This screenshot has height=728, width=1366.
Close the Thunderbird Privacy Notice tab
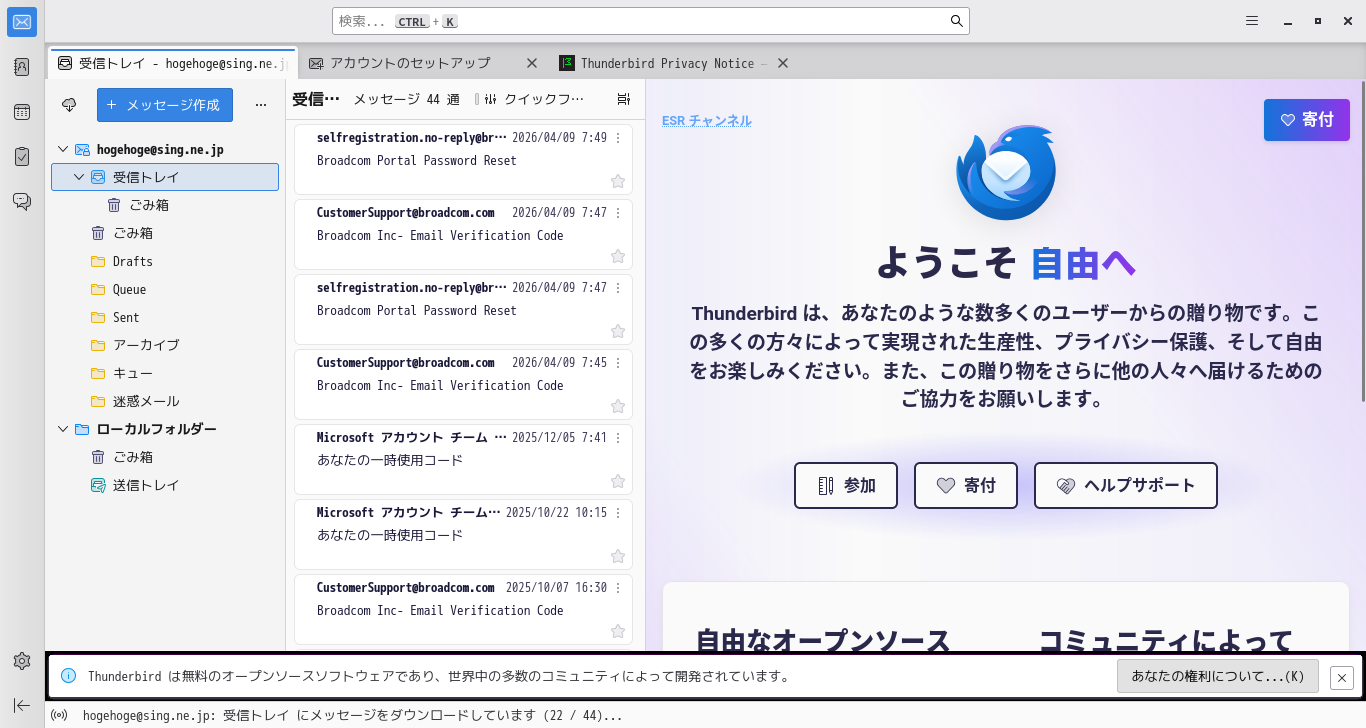pos(783,63)
